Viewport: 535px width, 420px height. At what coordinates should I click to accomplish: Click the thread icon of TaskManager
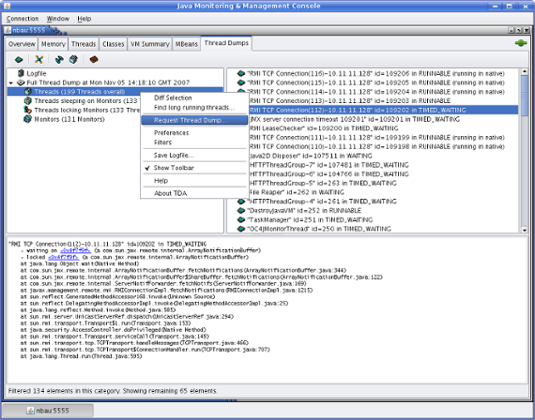[241, 220]
